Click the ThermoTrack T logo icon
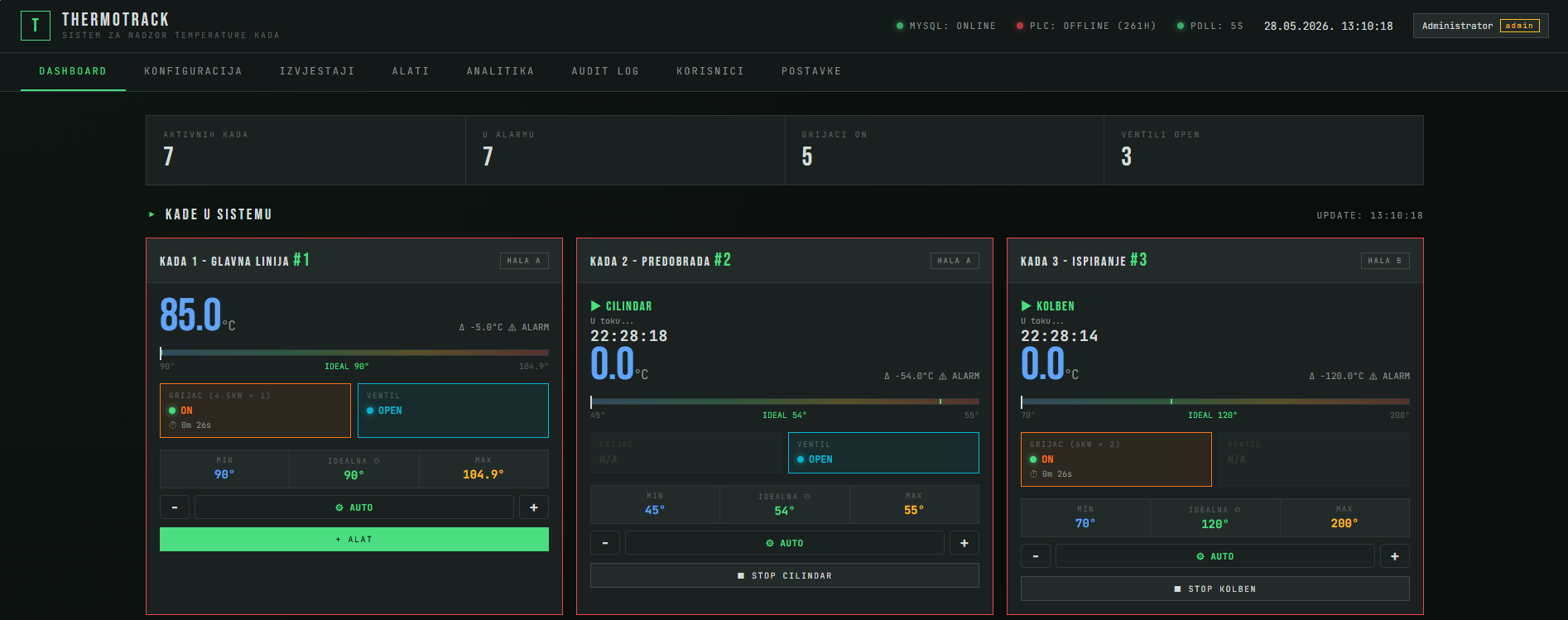The image size is (1568, 620). click(36, 26)
